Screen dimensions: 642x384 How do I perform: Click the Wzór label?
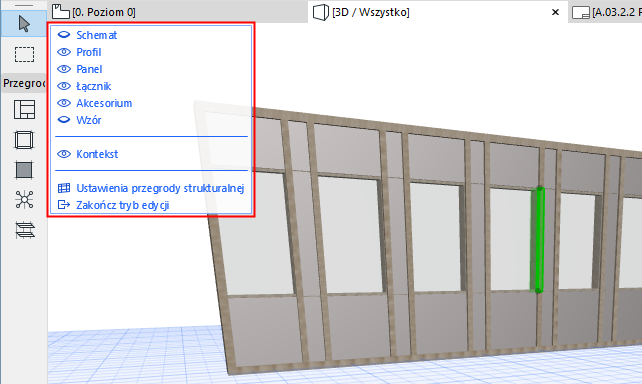coord(88,120)
